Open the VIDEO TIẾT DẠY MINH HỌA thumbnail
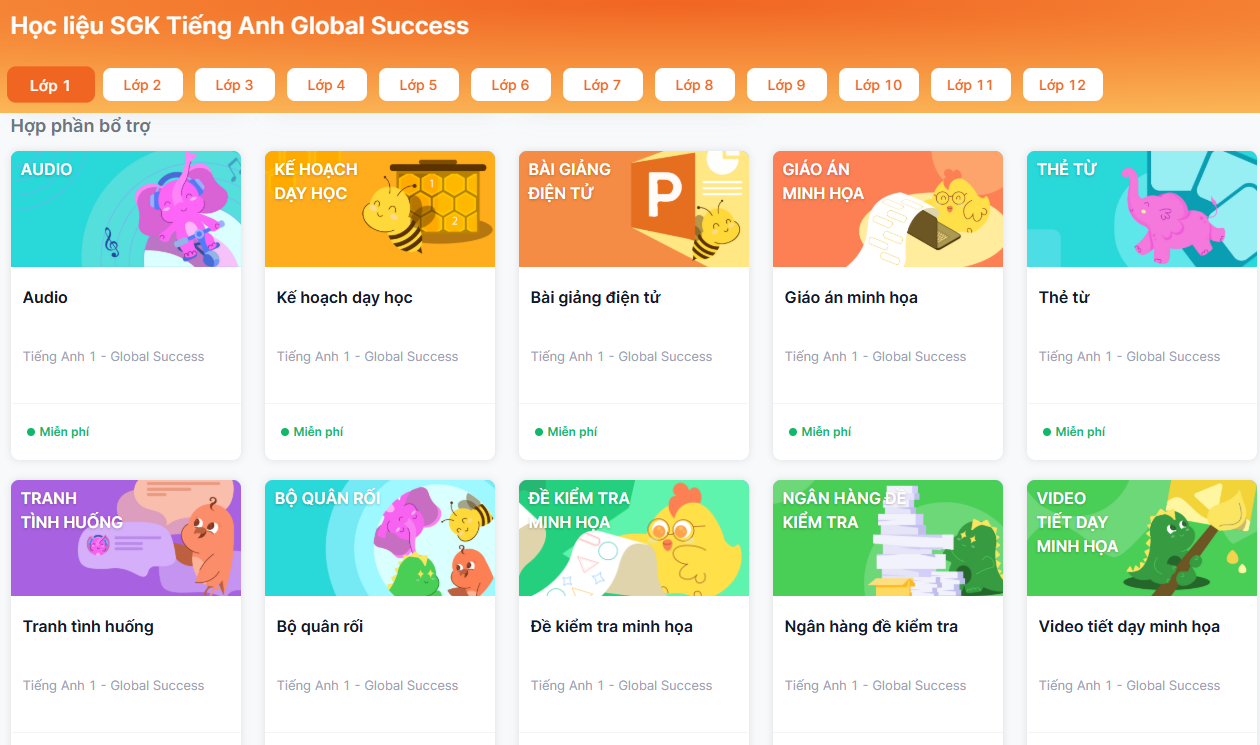 pos(1142,538)
